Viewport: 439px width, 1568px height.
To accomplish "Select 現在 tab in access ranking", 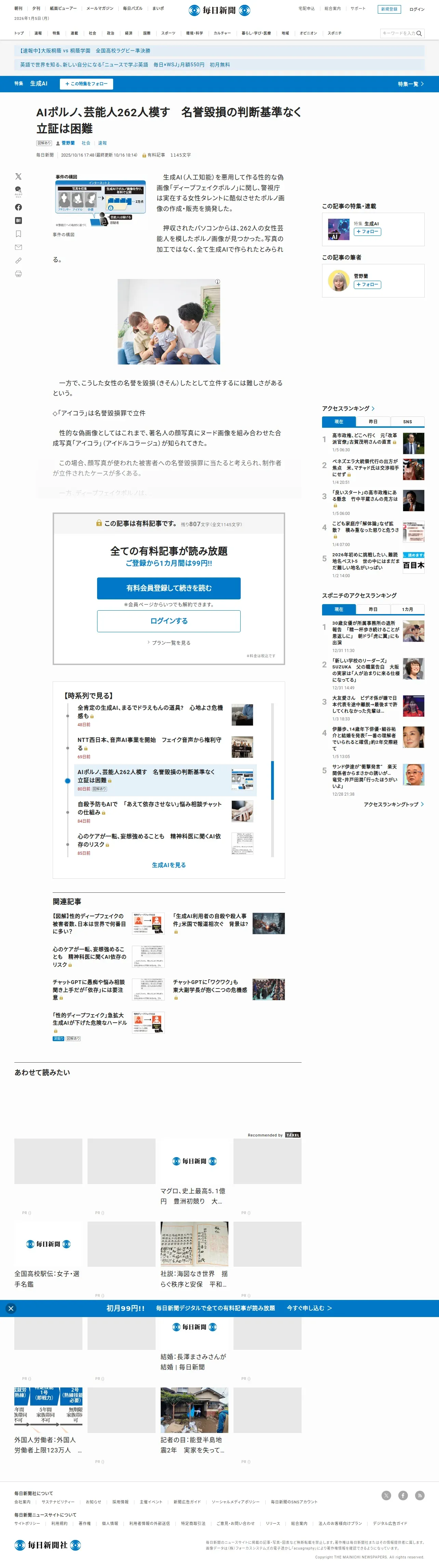I will click(339, 422).
